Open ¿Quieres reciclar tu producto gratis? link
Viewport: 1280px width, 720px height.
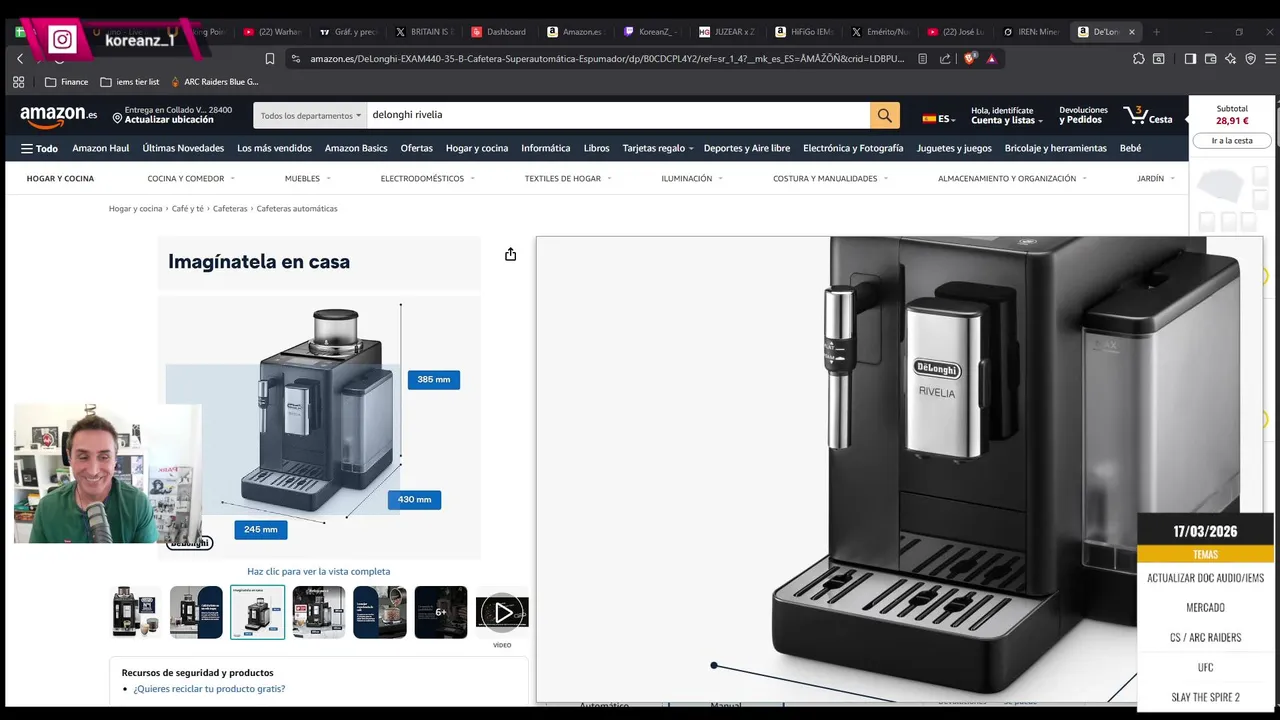(x=209, y=689)
